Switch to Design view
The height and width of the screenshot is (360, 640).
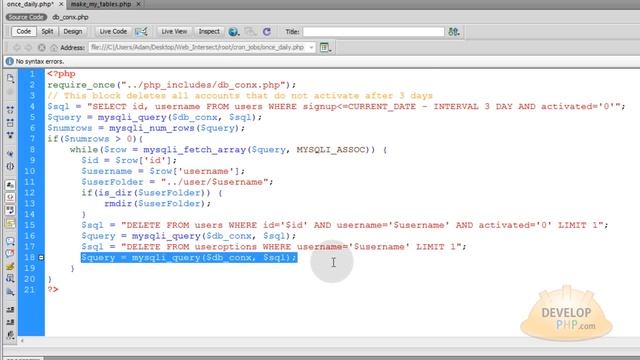click(73, 31)
